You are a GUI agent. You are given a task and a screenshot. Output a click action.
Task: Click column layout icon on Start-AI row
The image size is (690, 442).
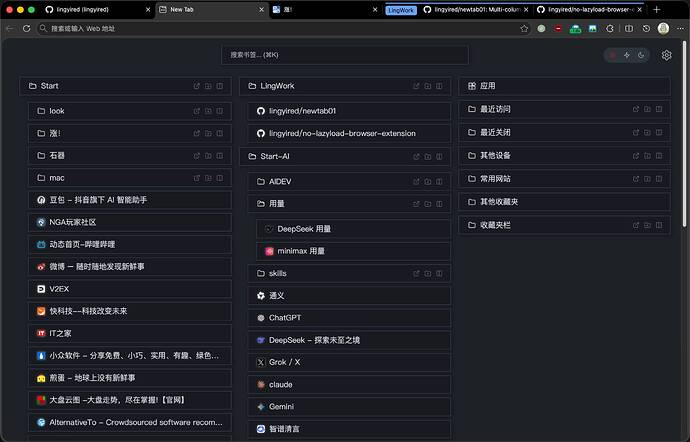439,156
